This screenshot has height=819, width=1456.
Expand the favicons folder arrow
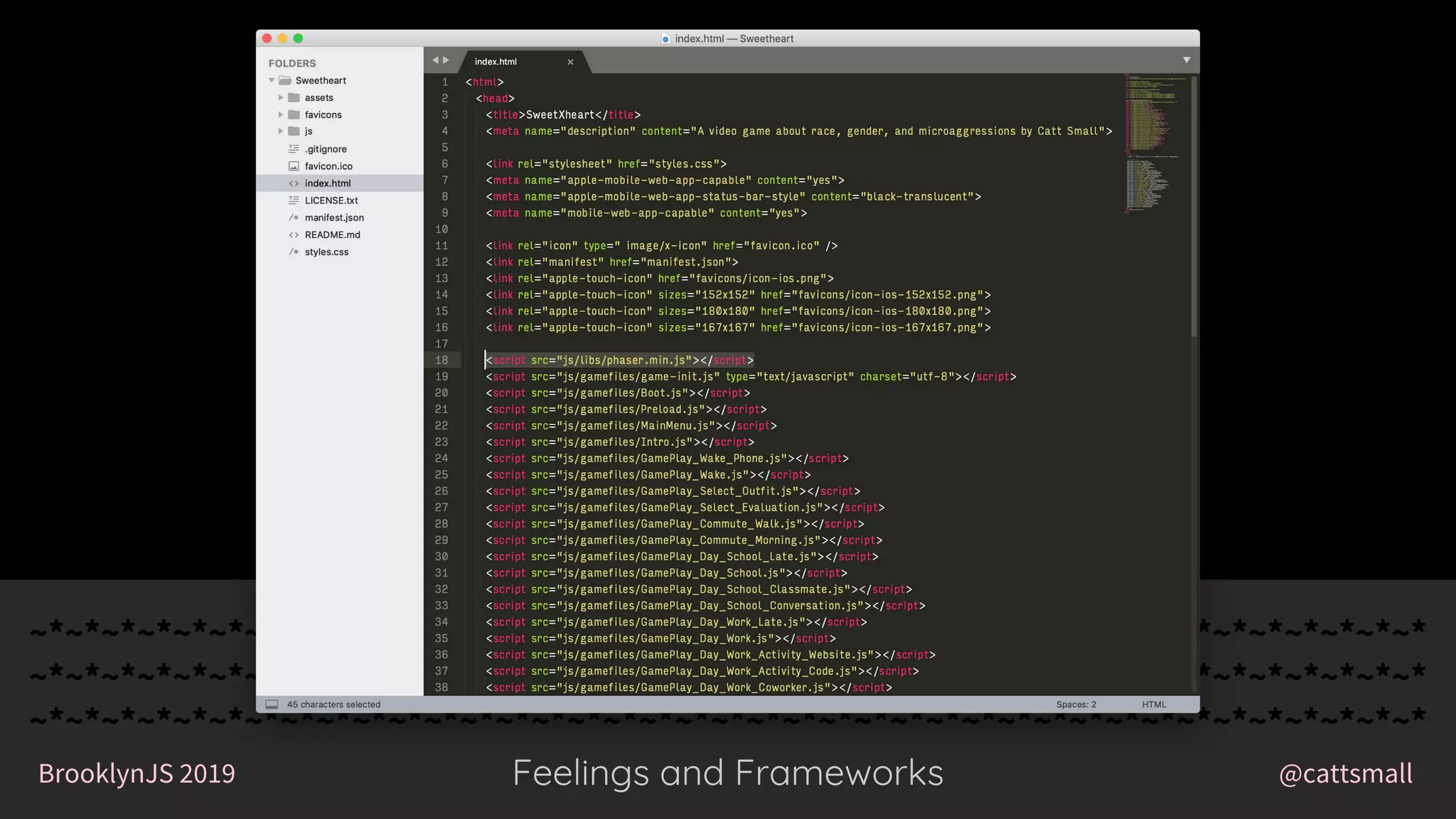click(281, 114)
